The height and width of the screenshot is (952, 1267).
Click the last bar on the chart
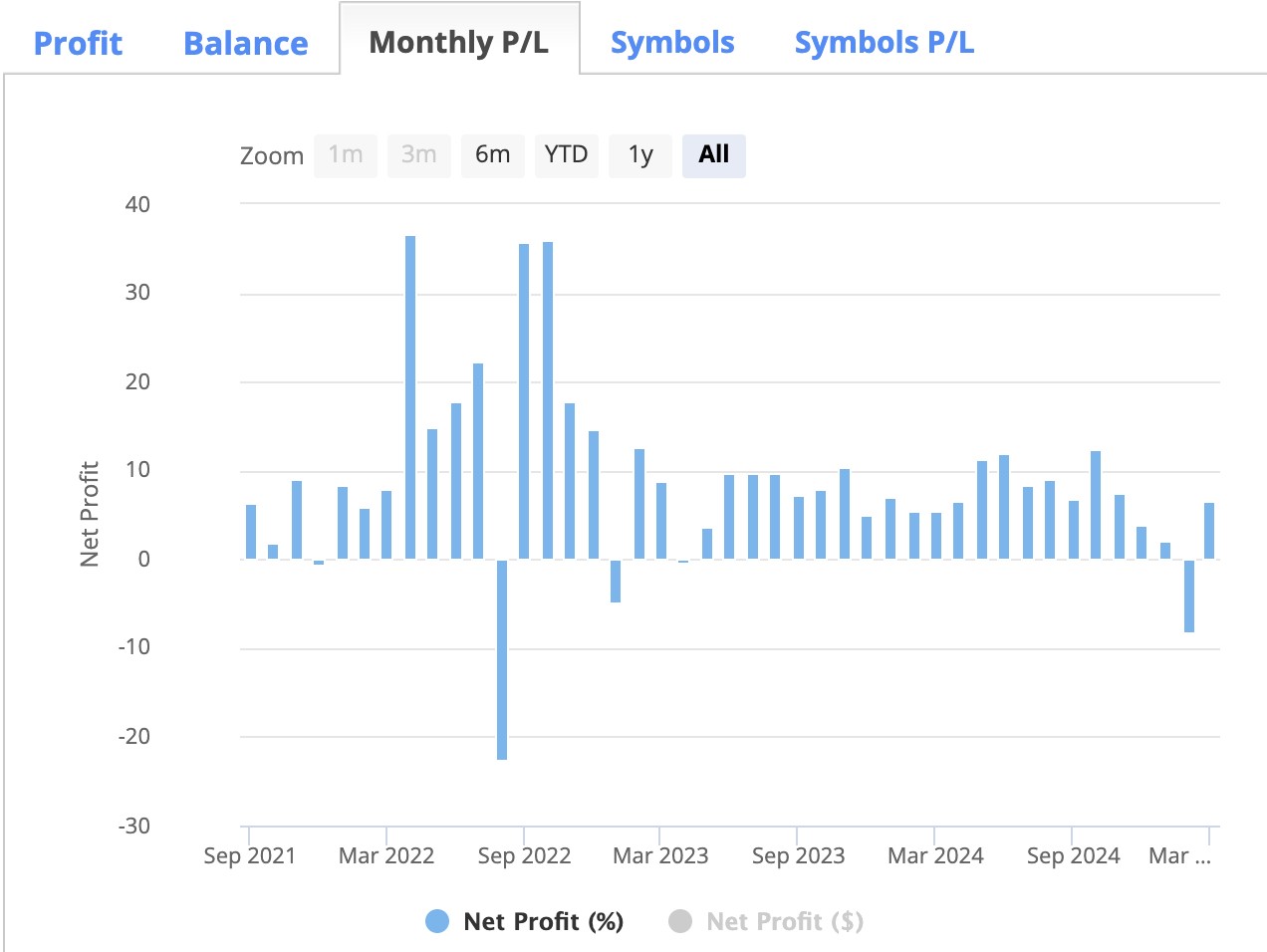pyautogui.click(x=1209, y=531)
